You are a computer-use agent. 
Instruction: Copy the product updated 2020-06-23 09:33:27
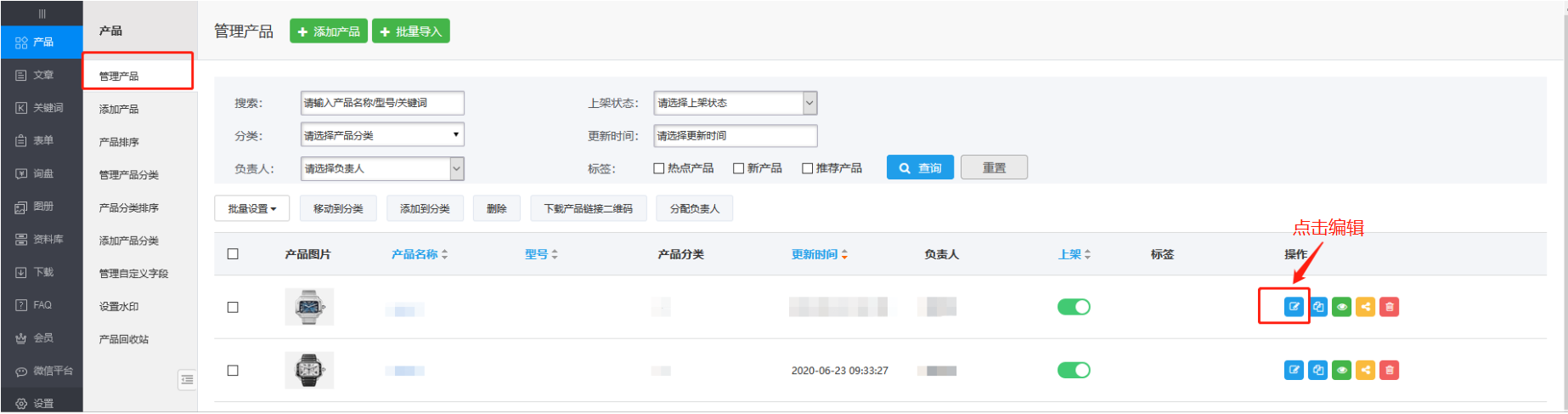1318,370
